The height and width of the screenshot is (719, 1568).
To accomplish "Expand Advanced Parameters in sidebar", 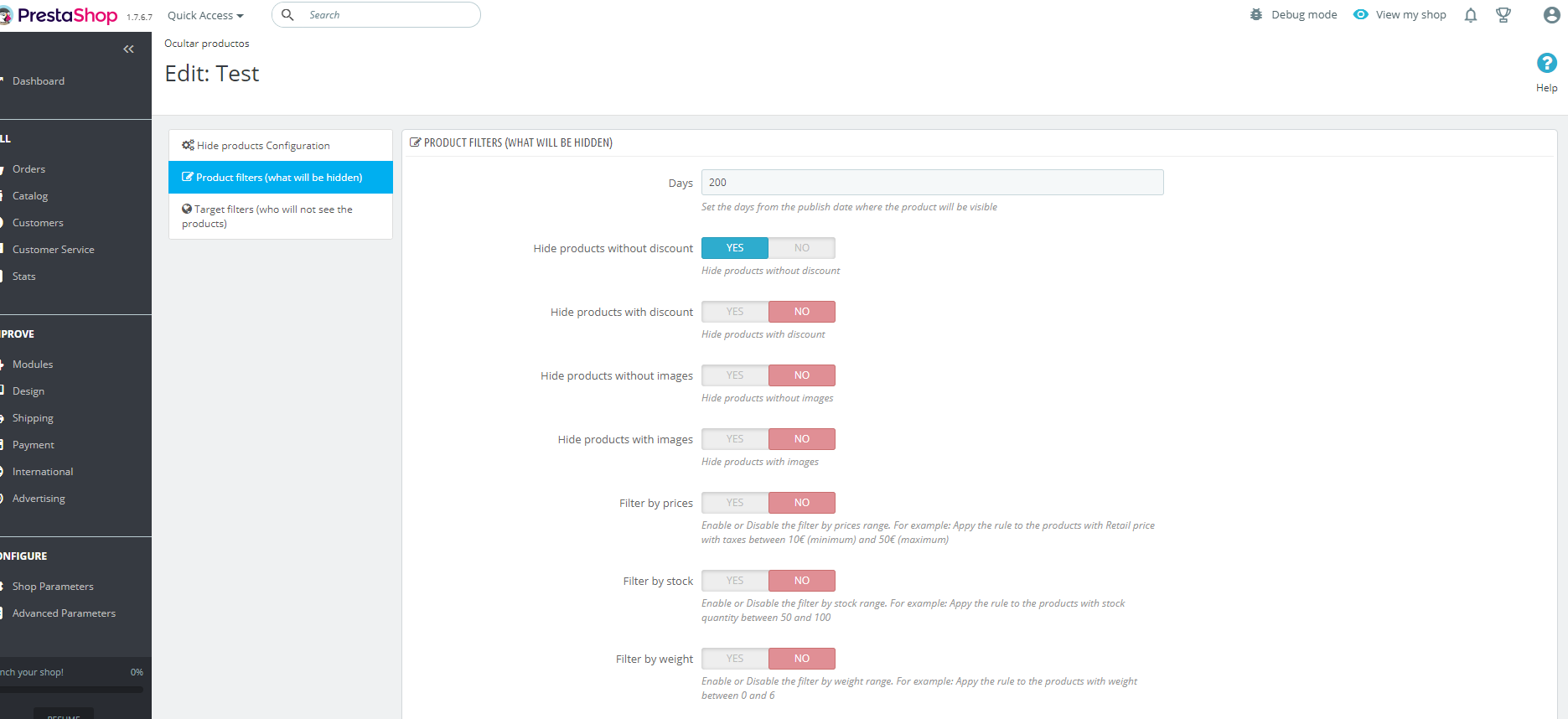I will pyautogui.click(x=64, y=613).
